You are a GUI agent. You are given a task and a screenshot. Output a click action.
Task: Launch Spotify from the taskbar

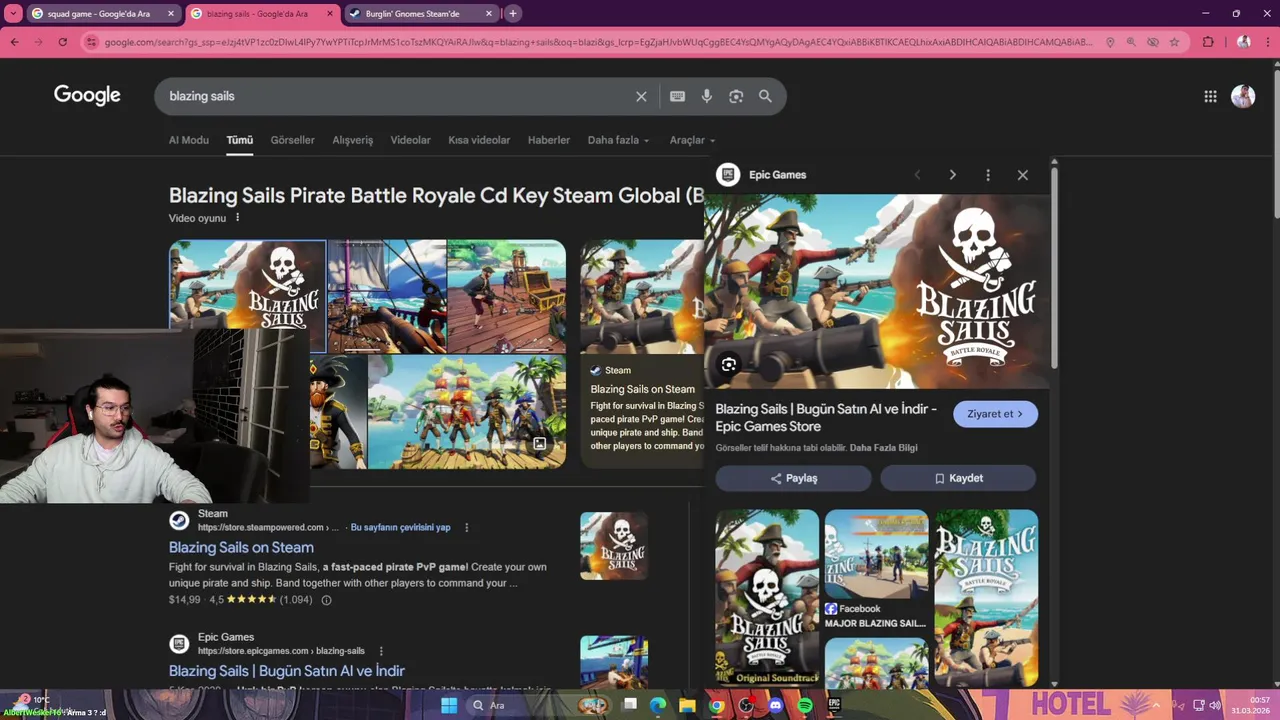[805, 706]
